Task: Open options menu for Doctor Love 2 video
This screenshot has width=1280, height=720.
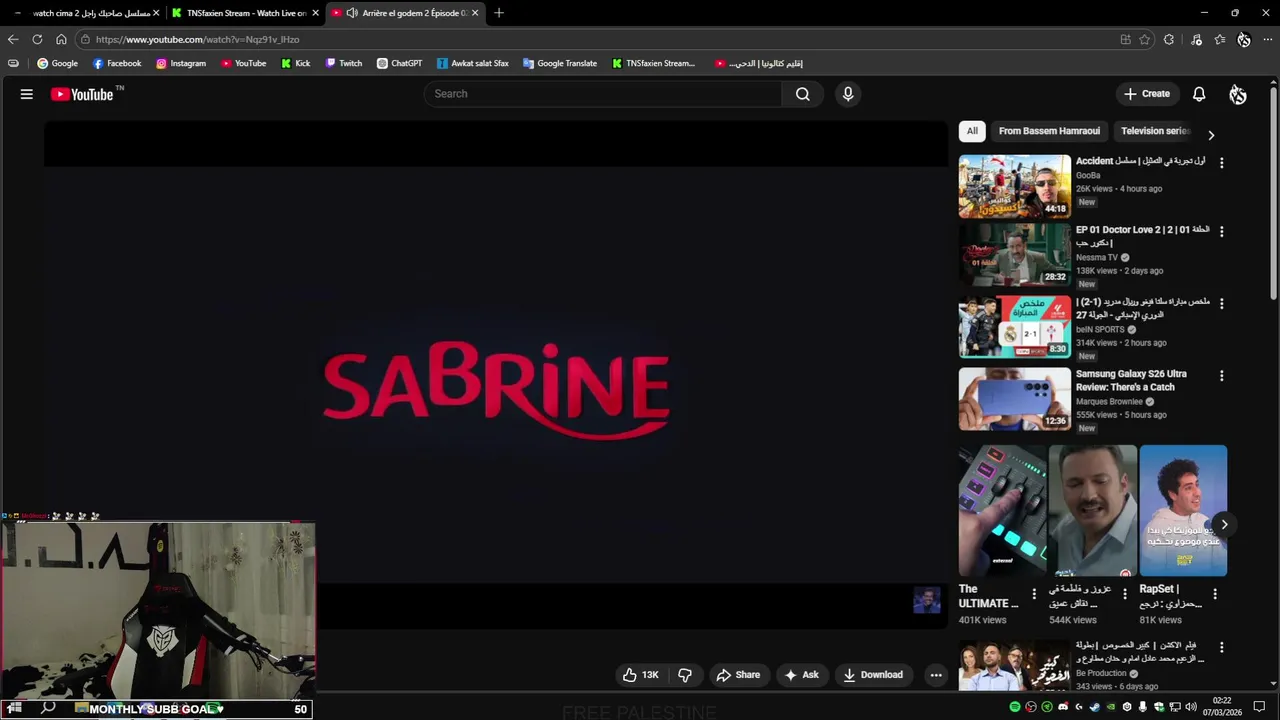Action: pyautogui.click(x=1221, y=231)
